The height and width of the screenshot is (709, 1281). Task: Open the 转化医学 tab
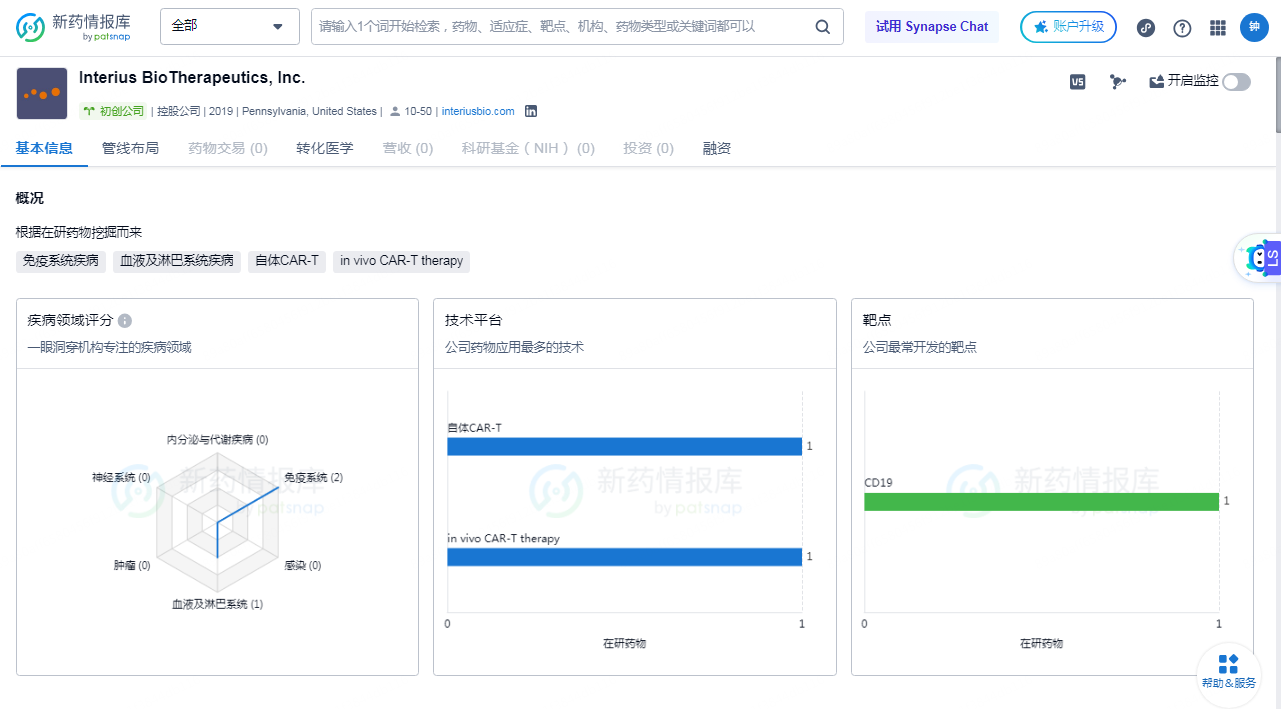tap(324, 147)
